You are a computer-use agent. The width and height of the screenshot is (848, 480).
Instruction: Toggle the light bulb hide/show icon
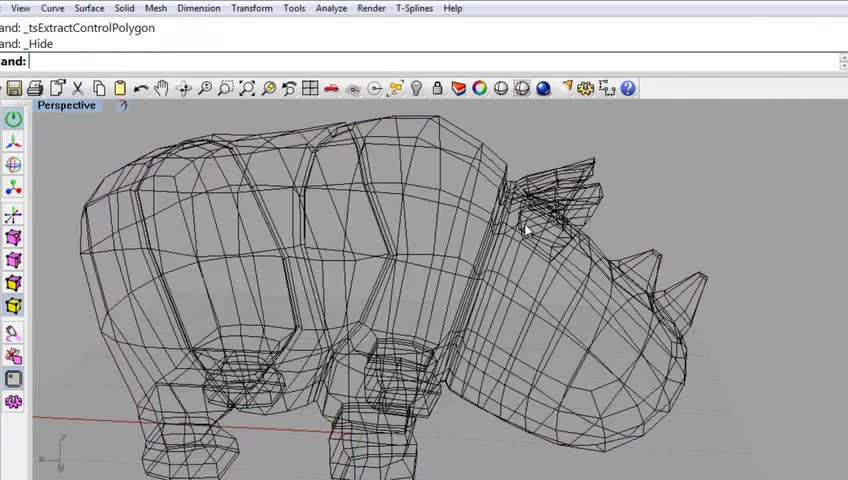[x=416, y=89]
